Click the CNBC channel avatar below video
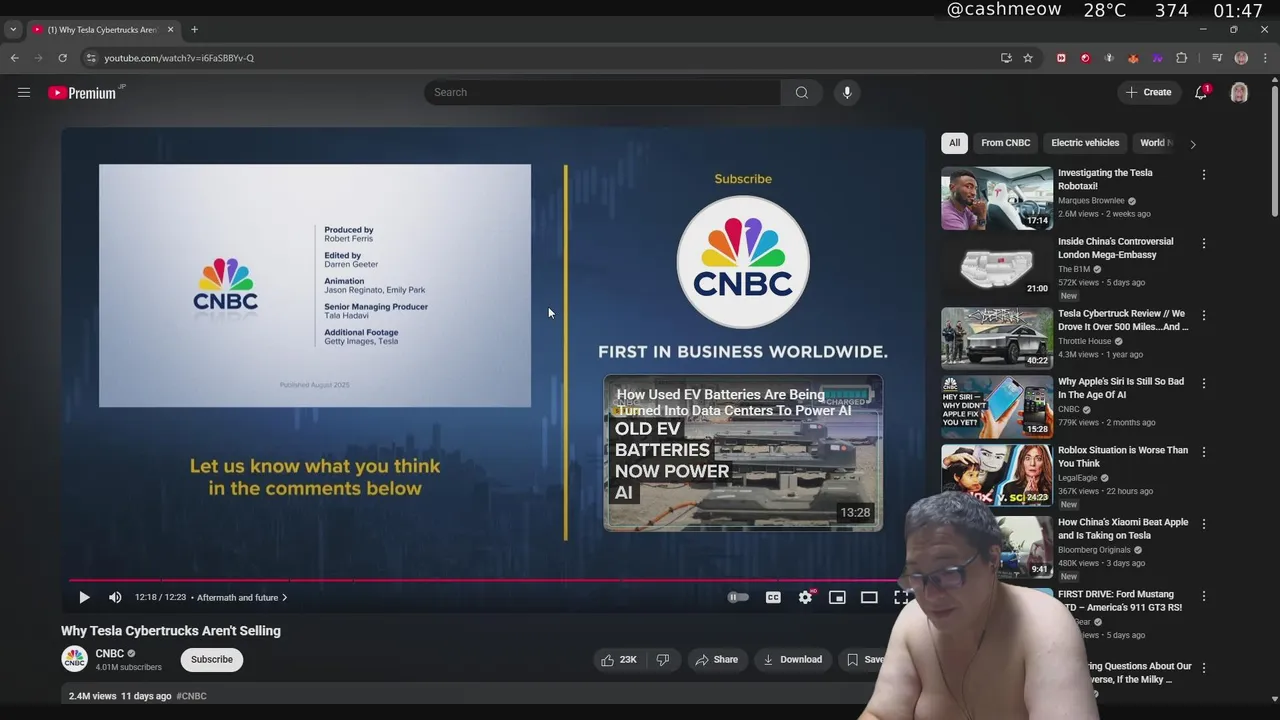This screenshot has height=720, width=1280. [x=74, y=659]
